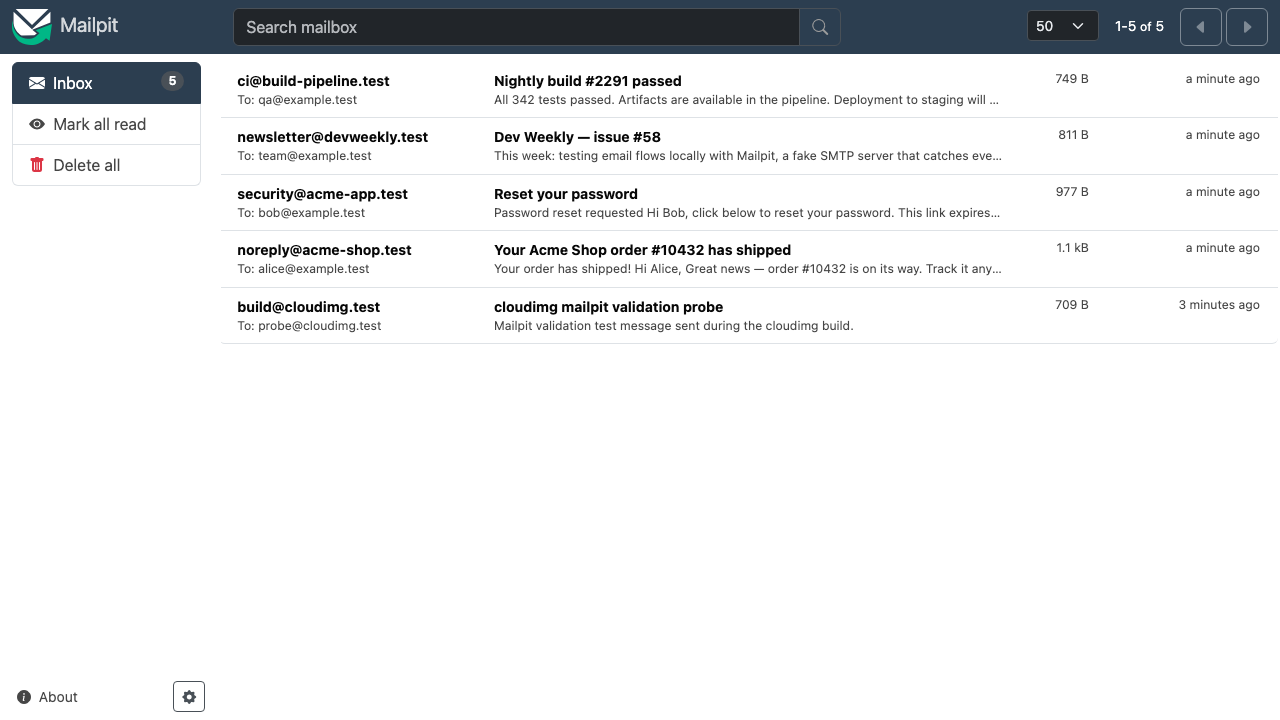Click the red trash icon

coord(37,165)
